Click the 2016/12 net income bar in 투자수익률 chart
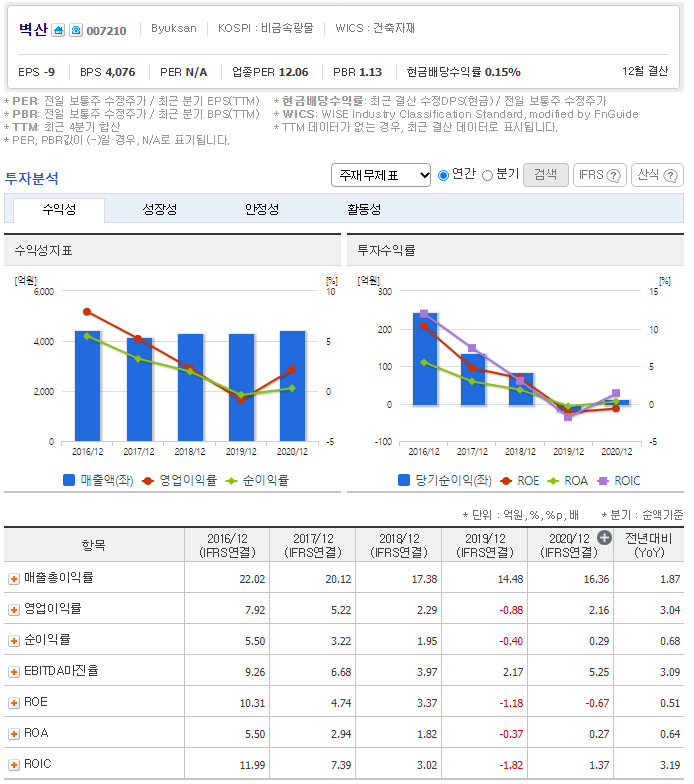 (425, 358)
